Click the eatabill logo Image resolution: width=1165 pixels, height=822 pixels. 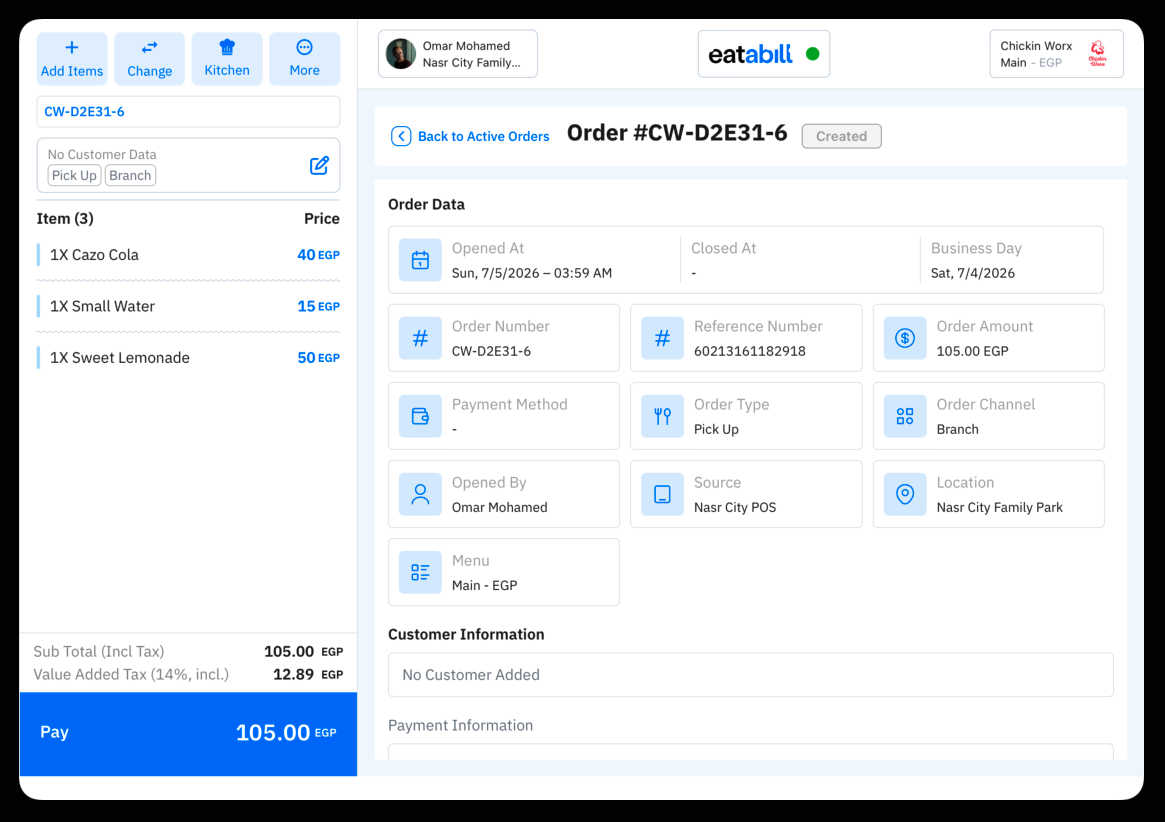pyautogui.click(x=750, y=54)
